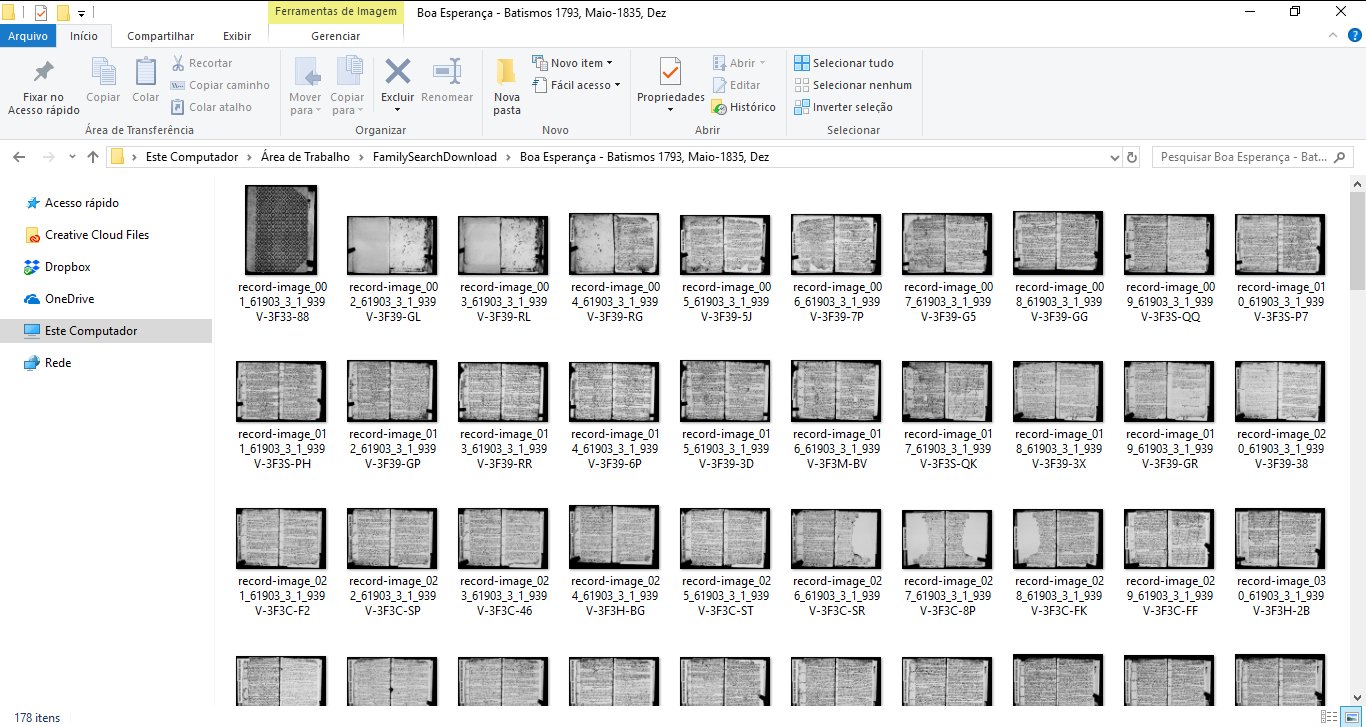Screen dimensions: 1366x727
Task: Click Este Computador in the address path
Action: 192,157
